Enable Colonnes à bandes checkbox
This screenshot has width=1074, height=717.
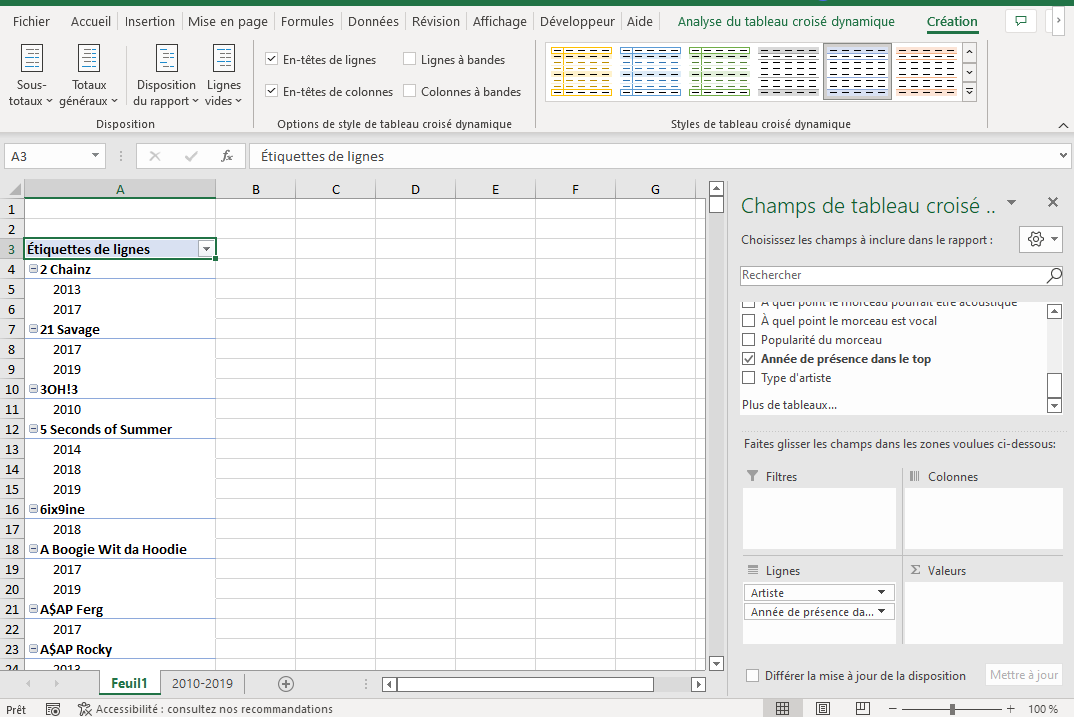(x=410, y=90)
